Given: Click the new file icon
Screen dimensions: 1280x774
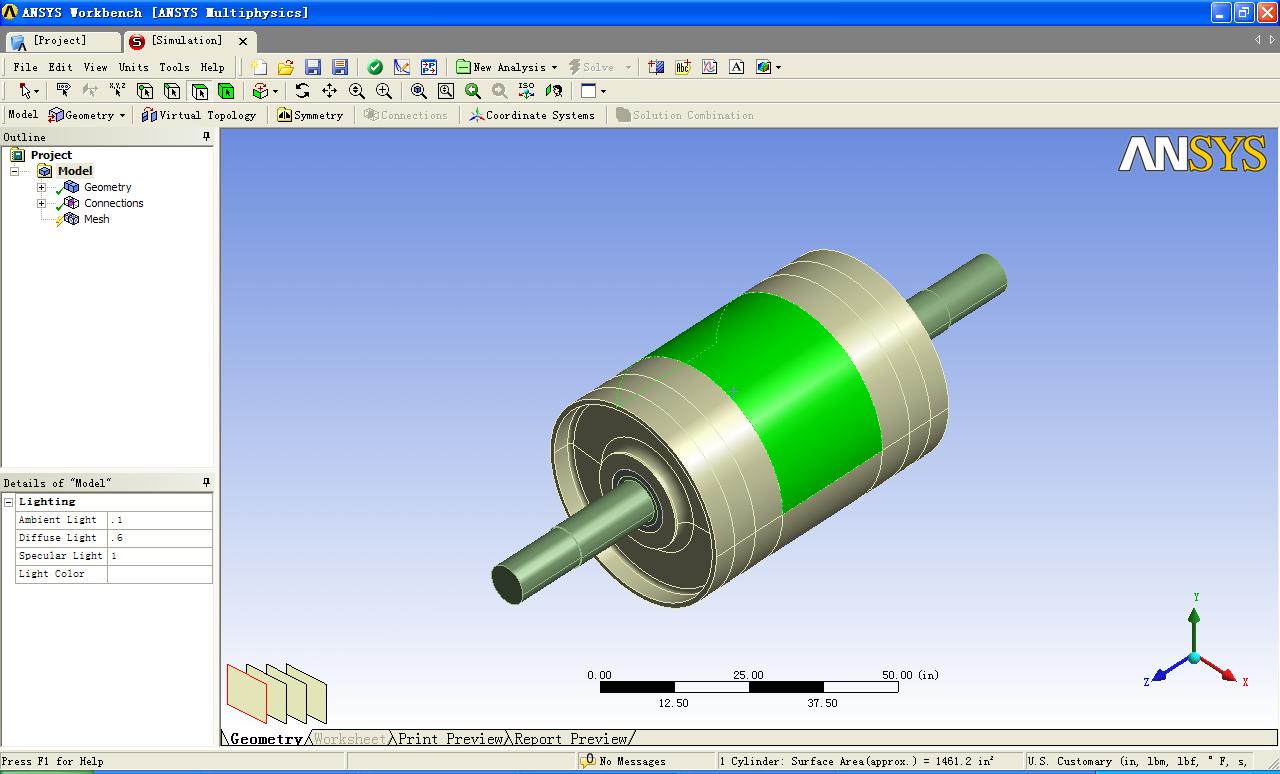Looking at the screenshot, I should [259, 67].
